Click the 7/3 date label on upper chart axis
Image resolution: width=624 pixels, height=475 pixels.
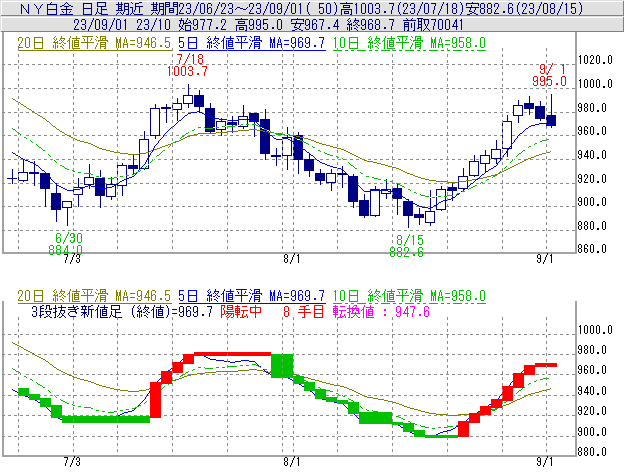(x=72, y=259)
